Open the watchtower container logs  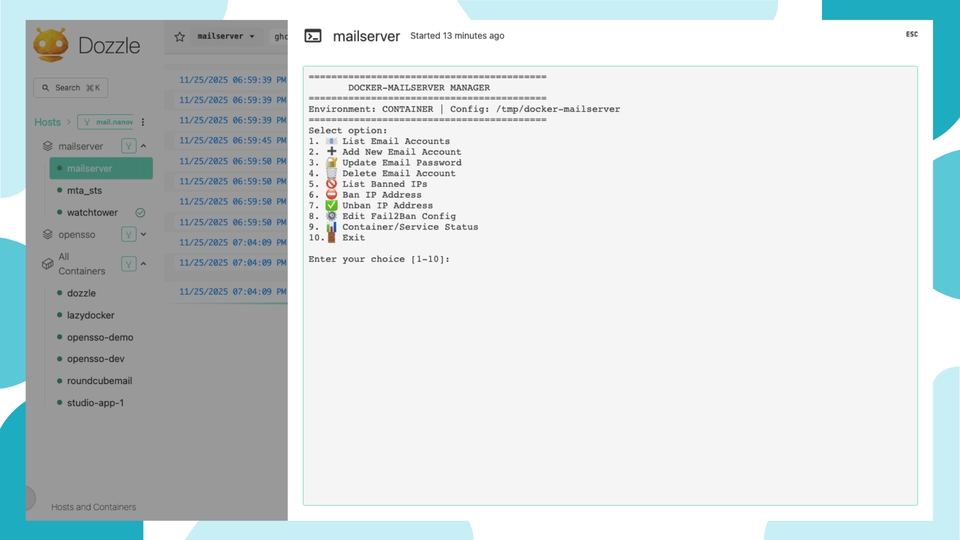click(92, 212)
